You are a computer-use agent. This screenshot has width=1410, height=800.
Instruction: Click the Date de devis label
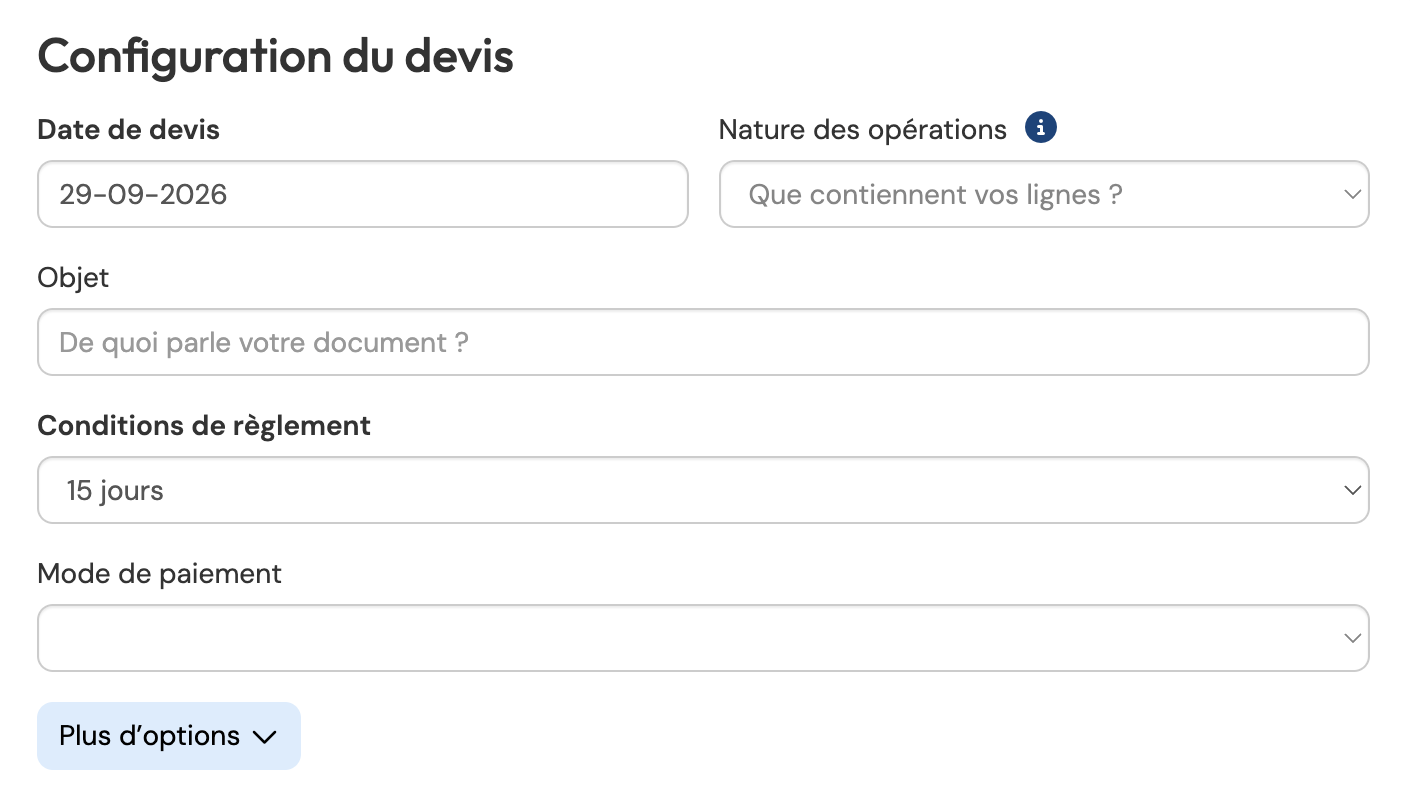coord(129,130)
